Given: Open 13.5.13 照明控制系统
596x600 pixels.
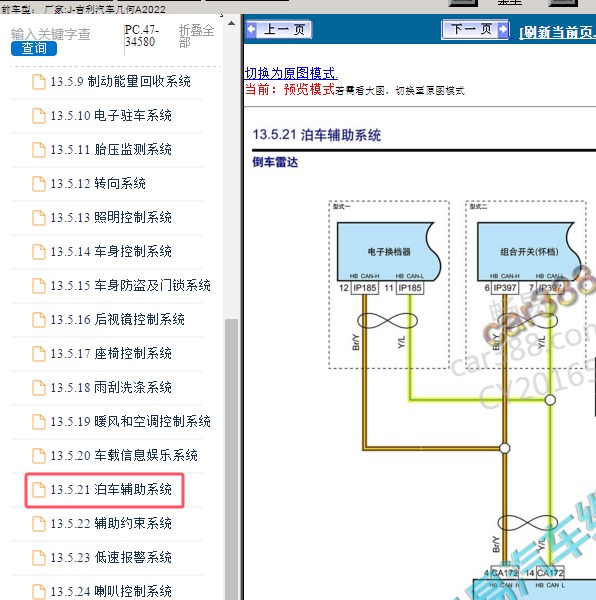Looking at the screenshot, I should coord(111,218).
